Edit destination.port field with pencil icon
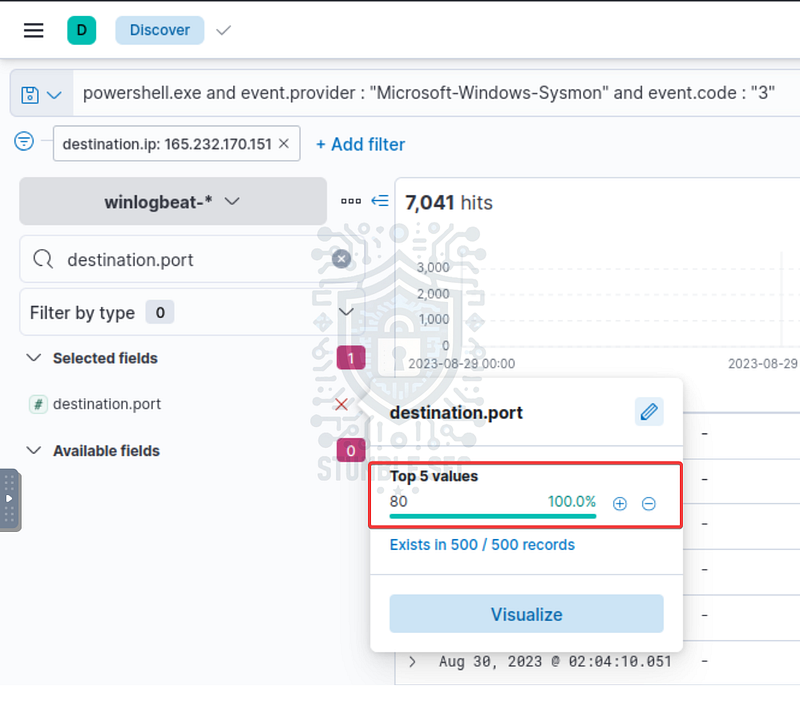The height and width of the screenshot is (709, 800). pos(649,412)
